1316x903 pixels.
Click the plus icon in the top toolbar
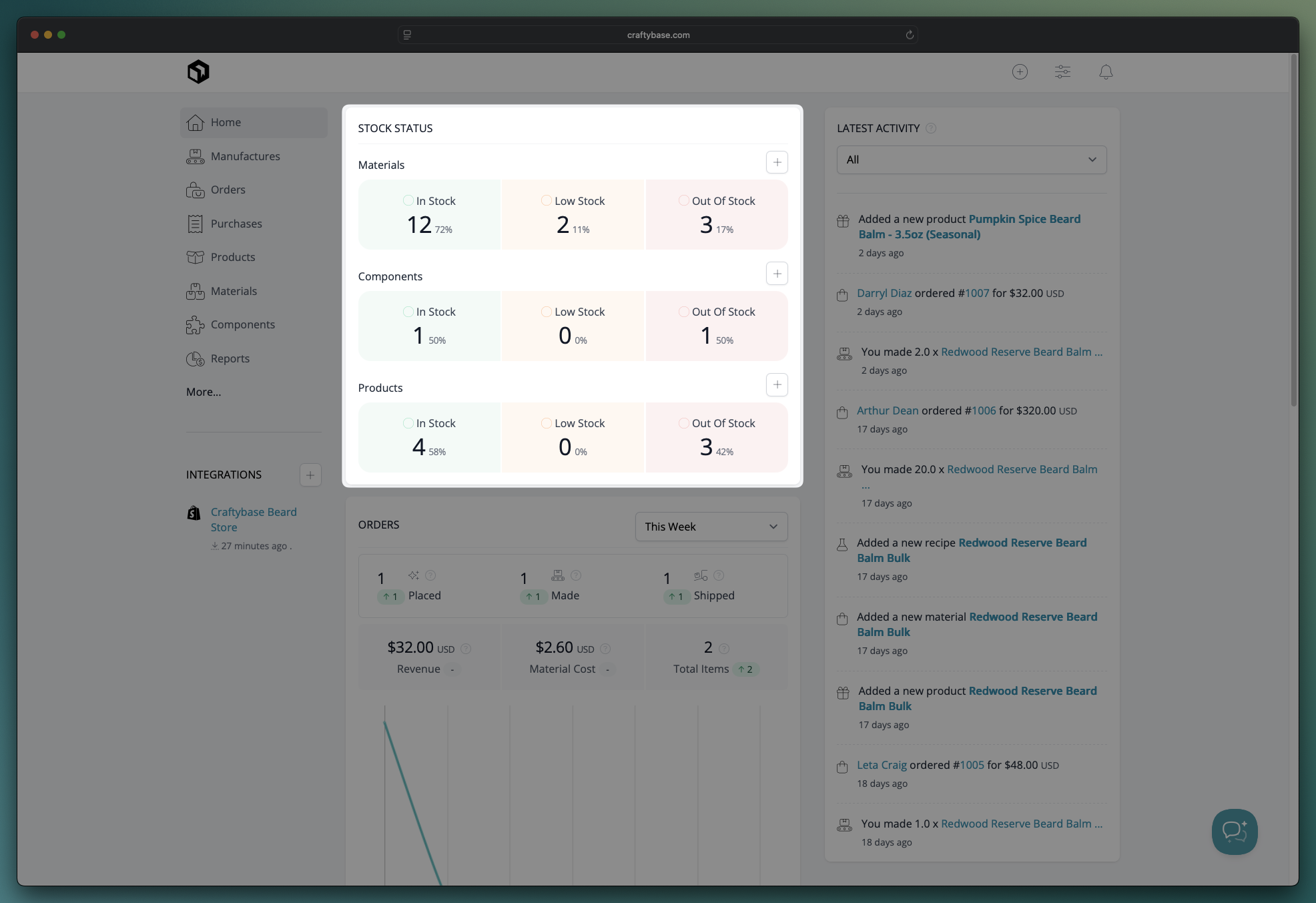tap(1020, 71)
